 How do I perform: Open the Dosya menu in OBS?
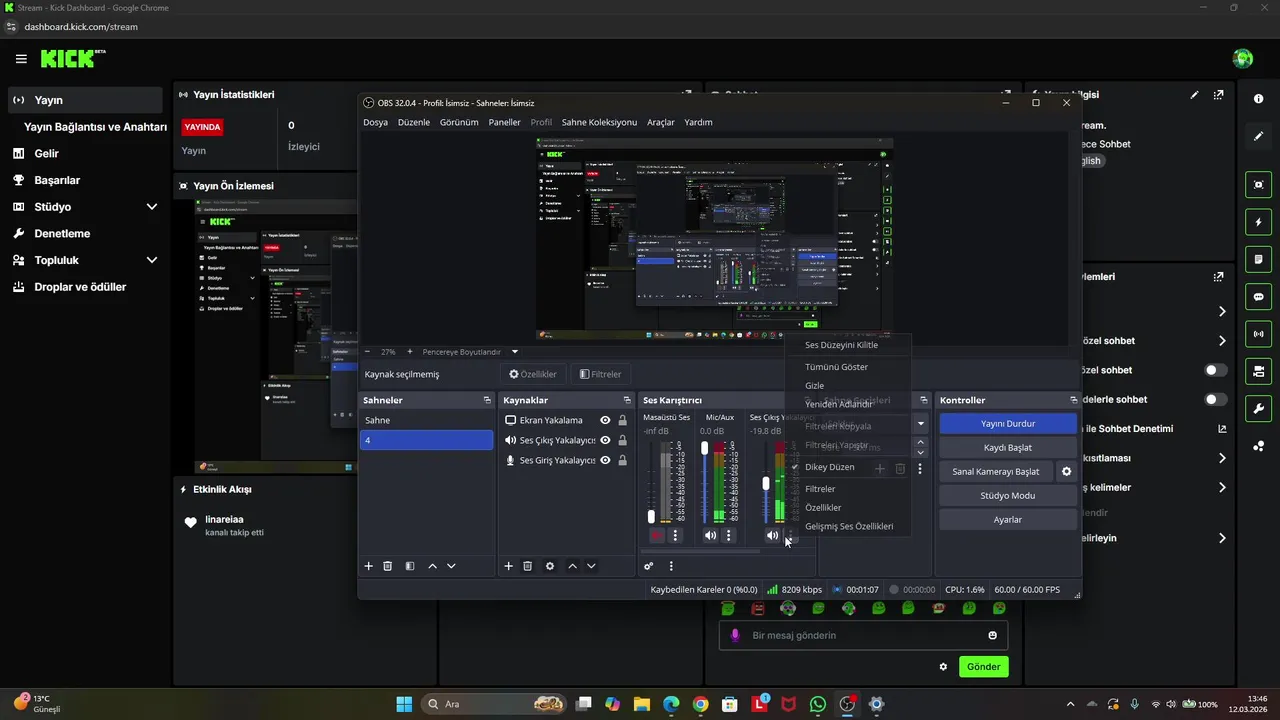[x=375, y=122]
